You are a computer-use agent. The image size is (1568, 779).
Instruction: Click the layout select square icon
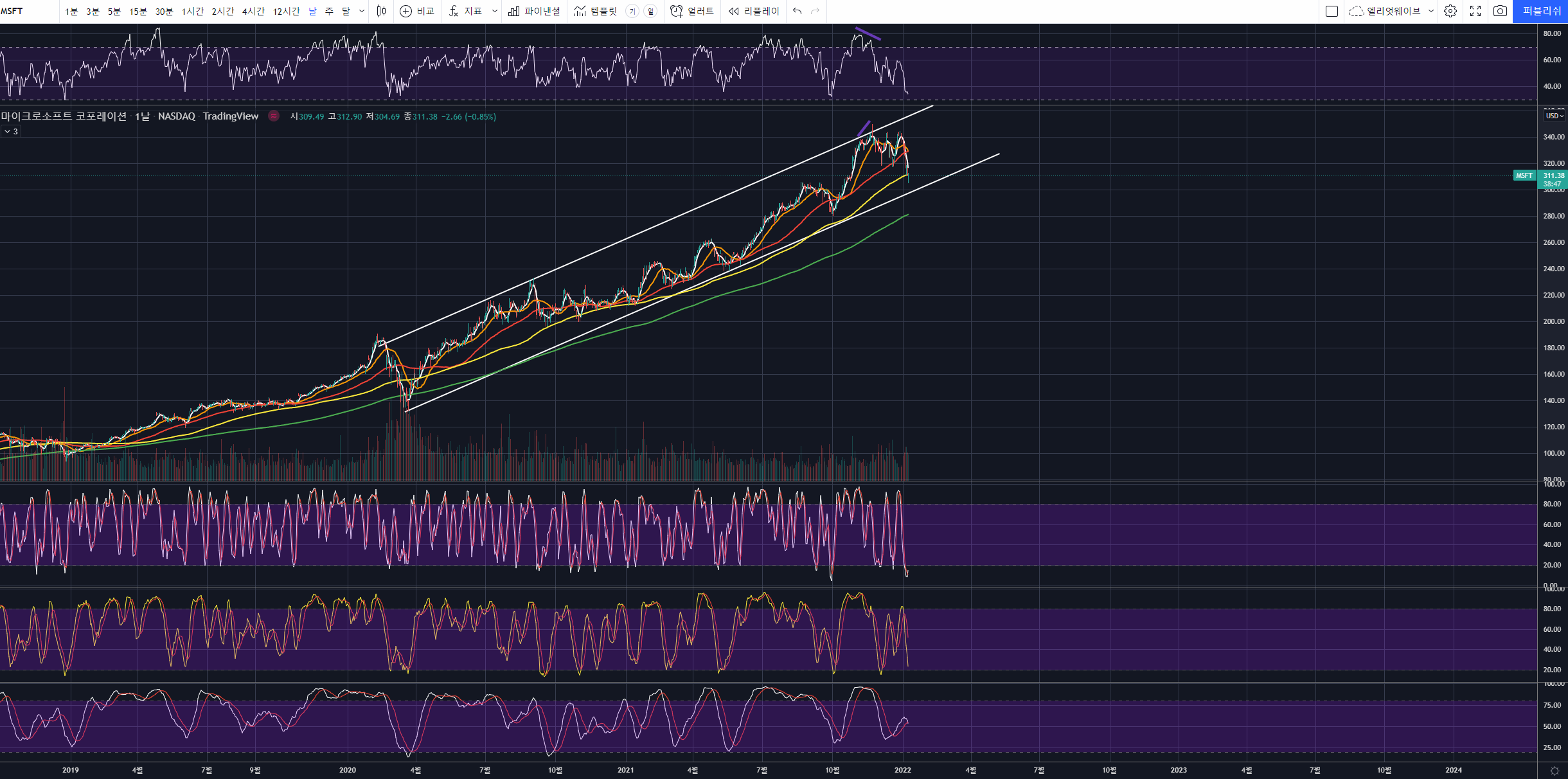1332,11
